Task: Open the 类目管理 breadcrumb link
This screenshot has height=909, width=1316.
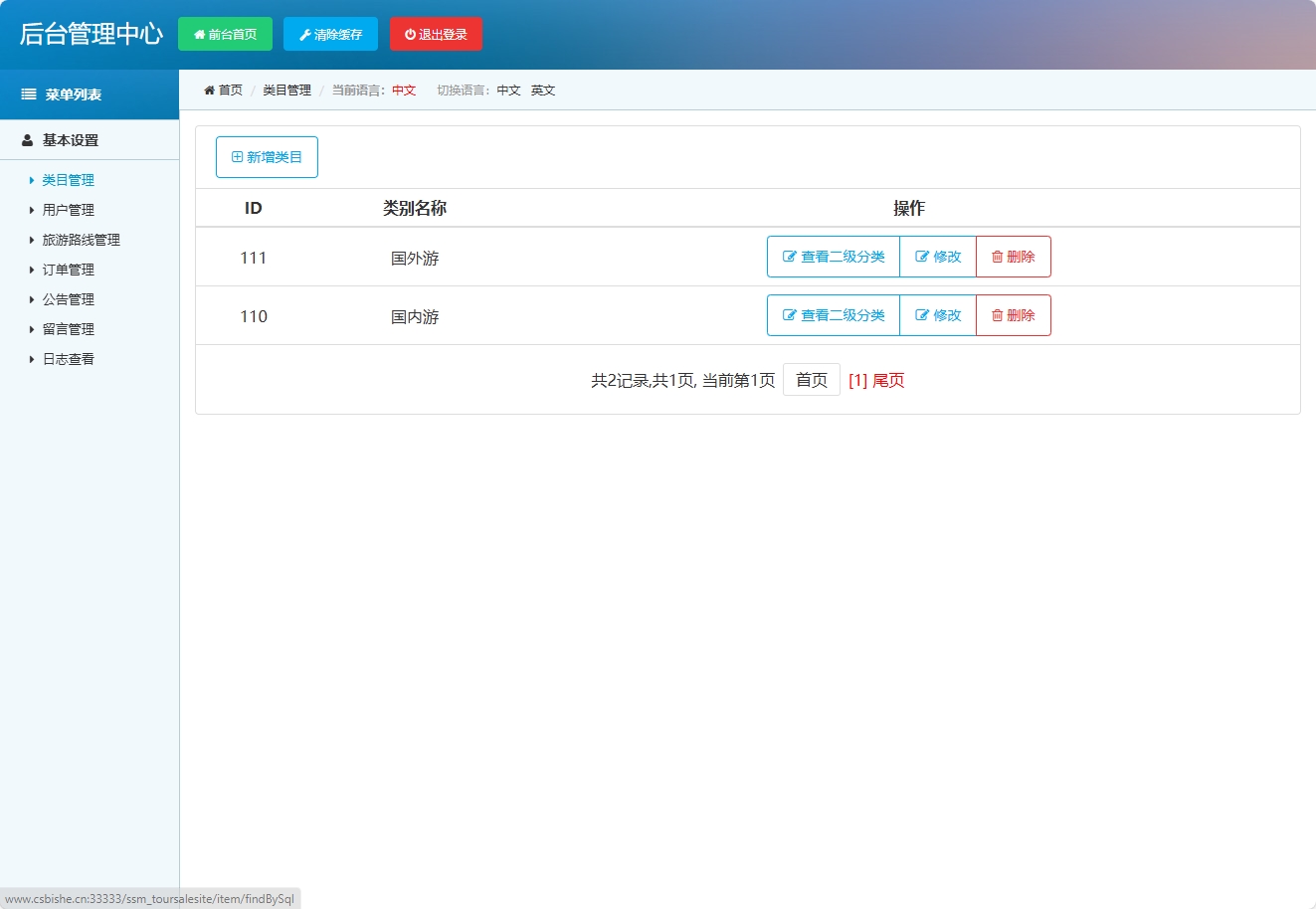Action: 287,90
